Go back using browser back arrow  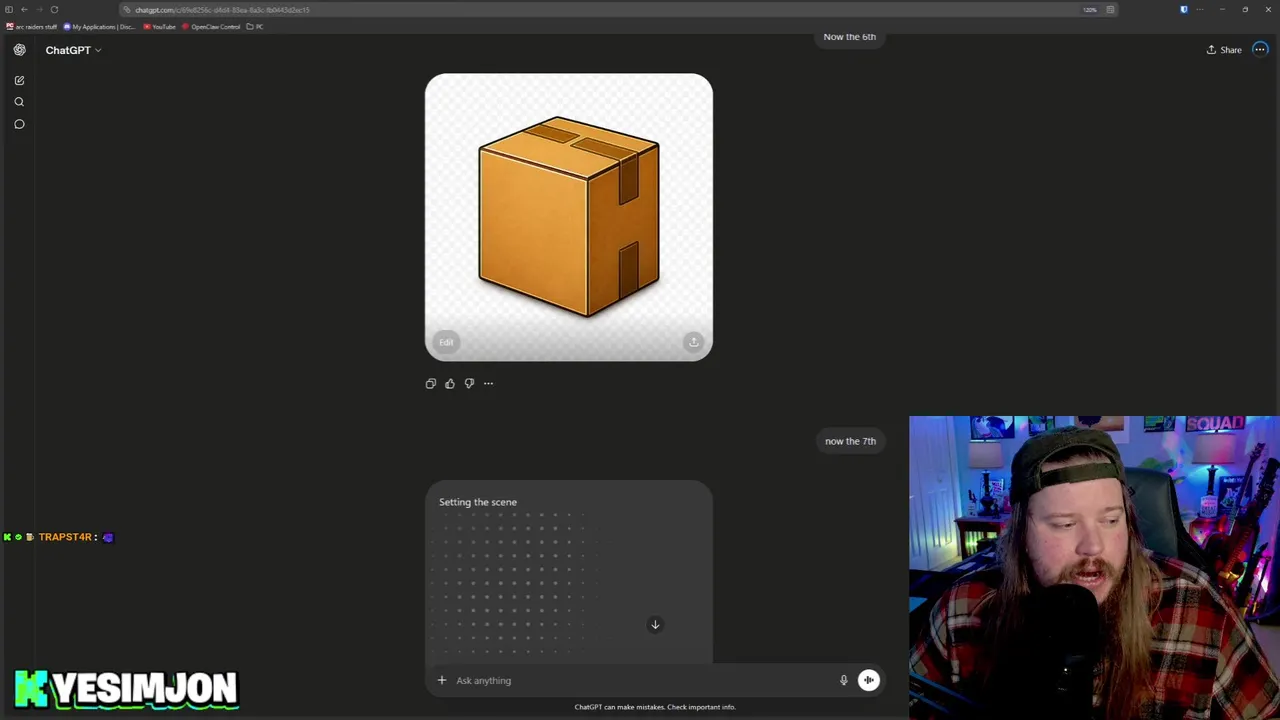coord(24,9)
